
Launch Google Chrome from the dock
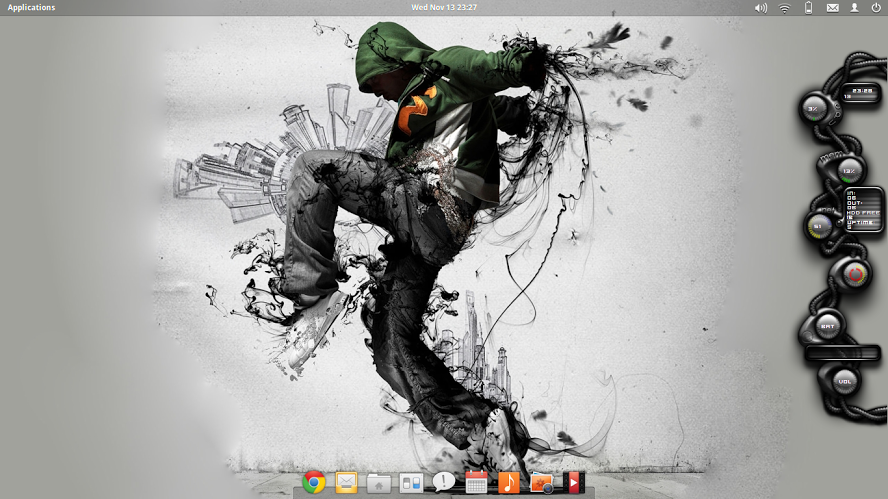coord(314,483)
